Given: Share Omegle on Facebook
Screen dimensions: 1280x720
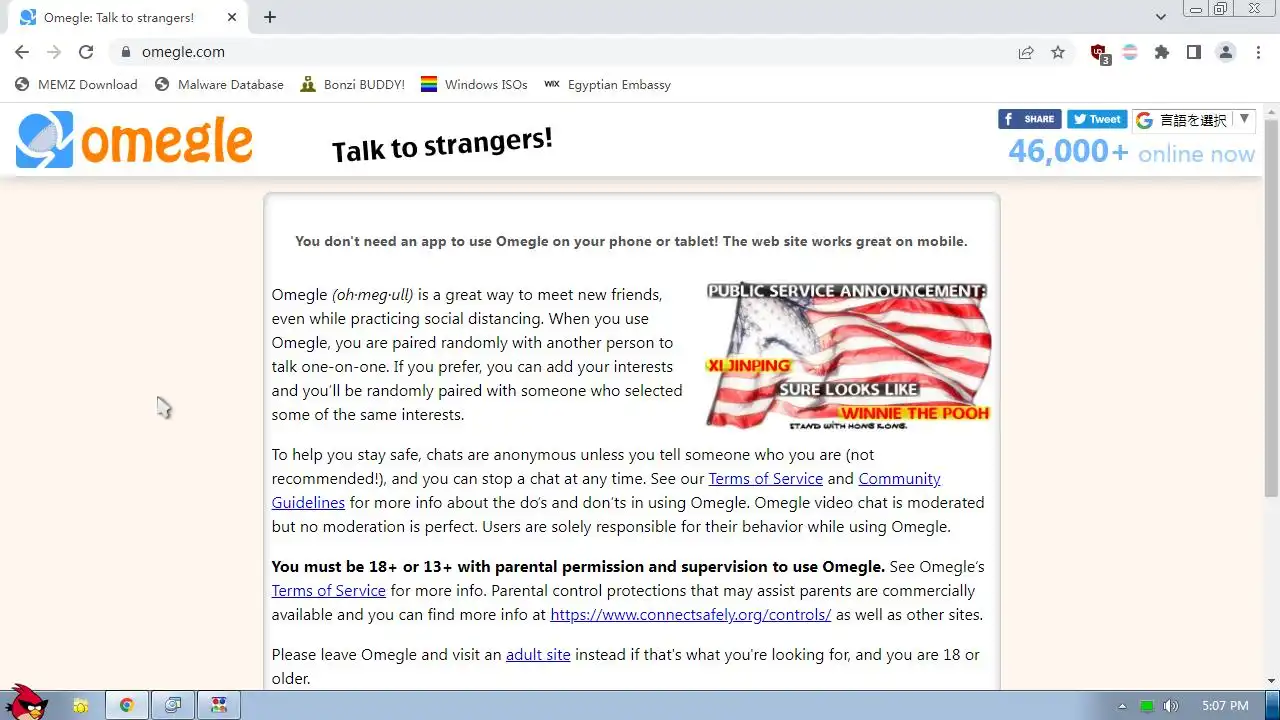Looking at the screenshot, I should coord(1029,119).
